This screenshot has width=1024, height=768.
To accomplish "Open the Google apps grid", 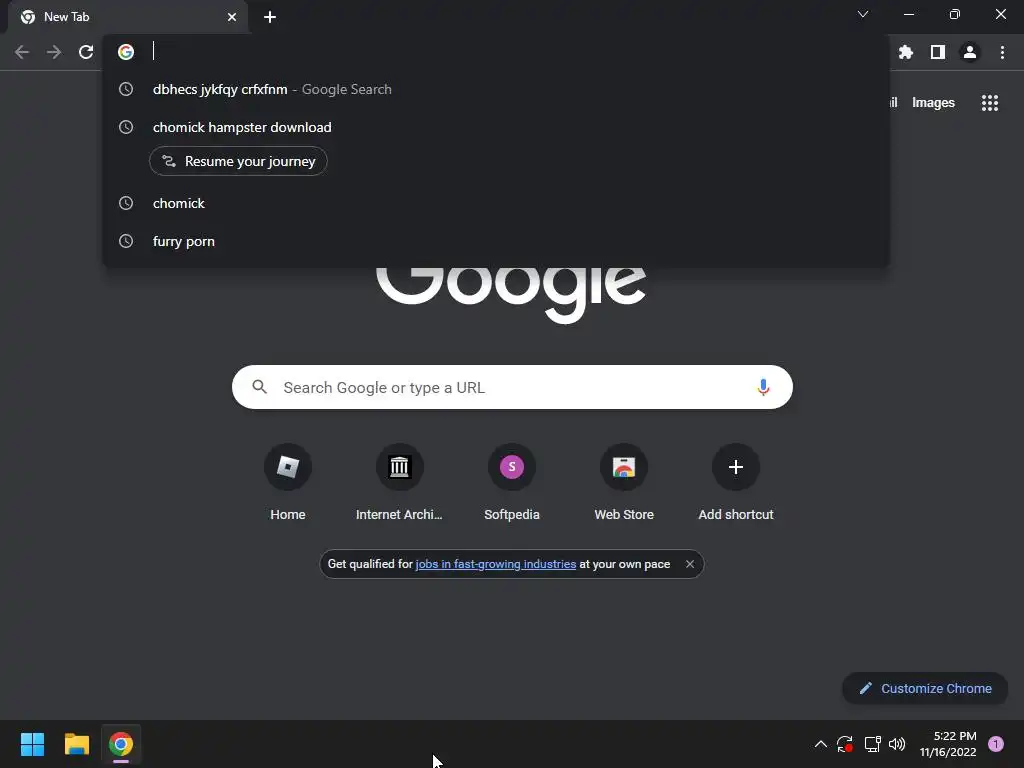I will 990,103.
